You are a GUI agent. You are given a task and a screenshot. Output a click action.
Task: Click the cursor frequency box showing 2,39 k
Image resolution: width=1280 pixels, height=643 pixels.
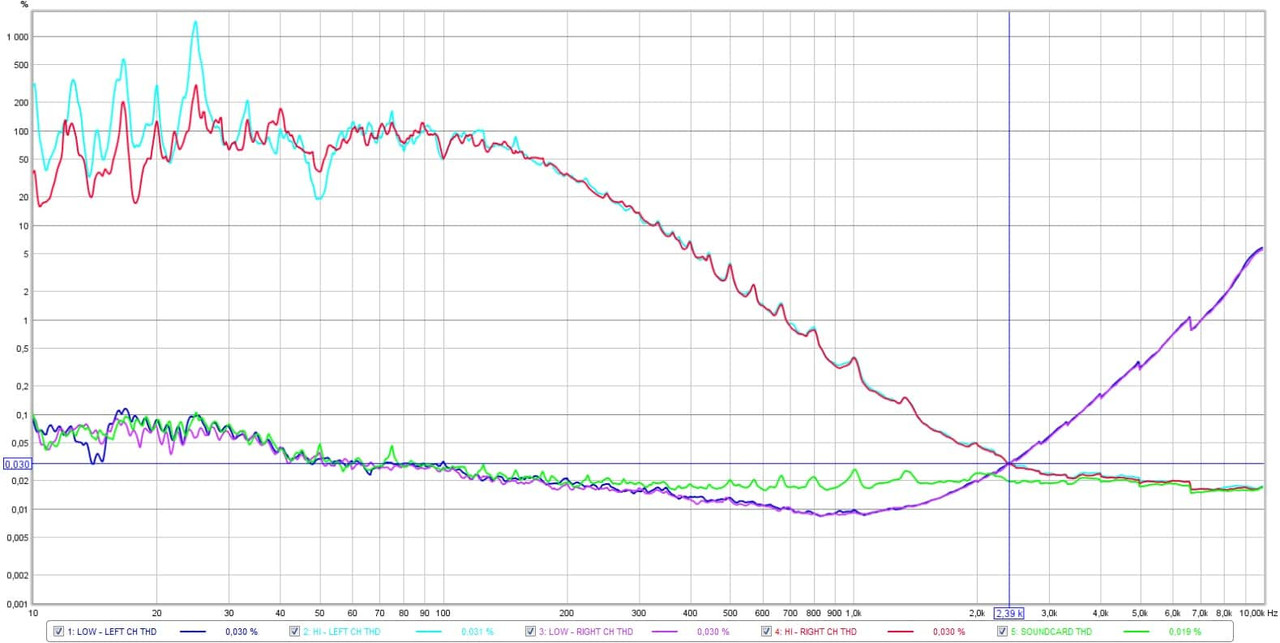point(1008,612)
